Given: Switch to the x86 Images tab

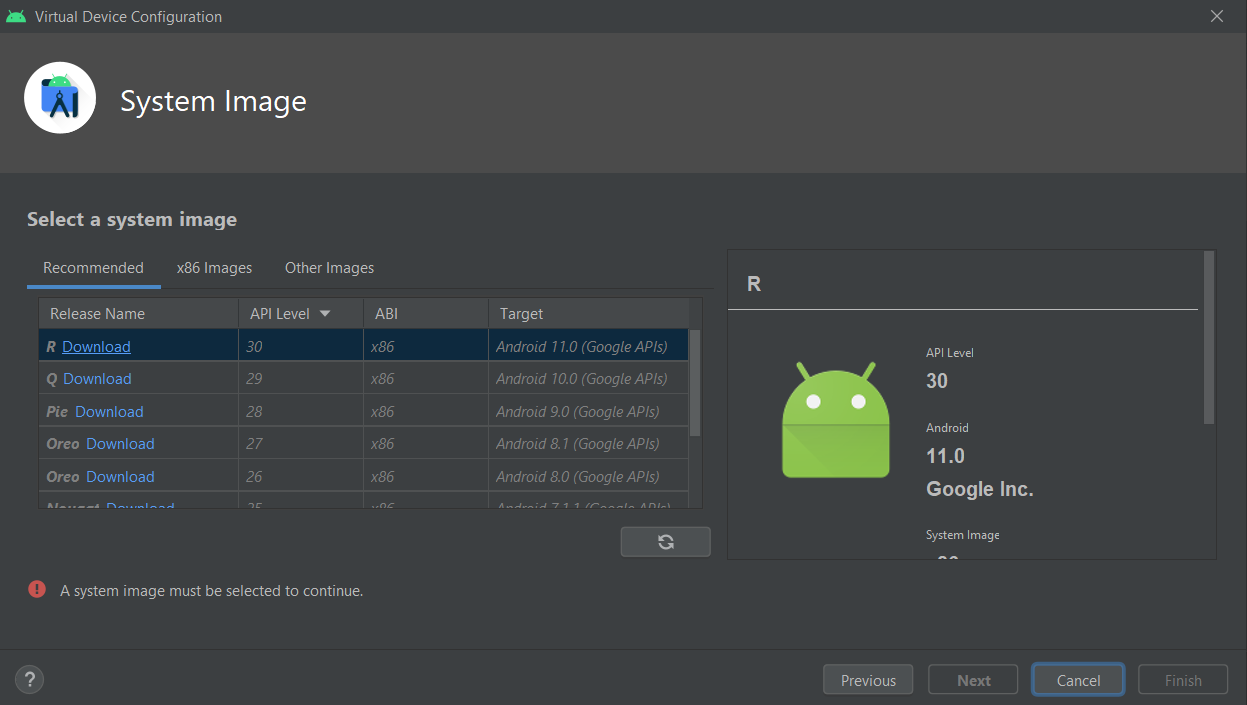Looking at the screenshot, I should (x=214, y=268).
